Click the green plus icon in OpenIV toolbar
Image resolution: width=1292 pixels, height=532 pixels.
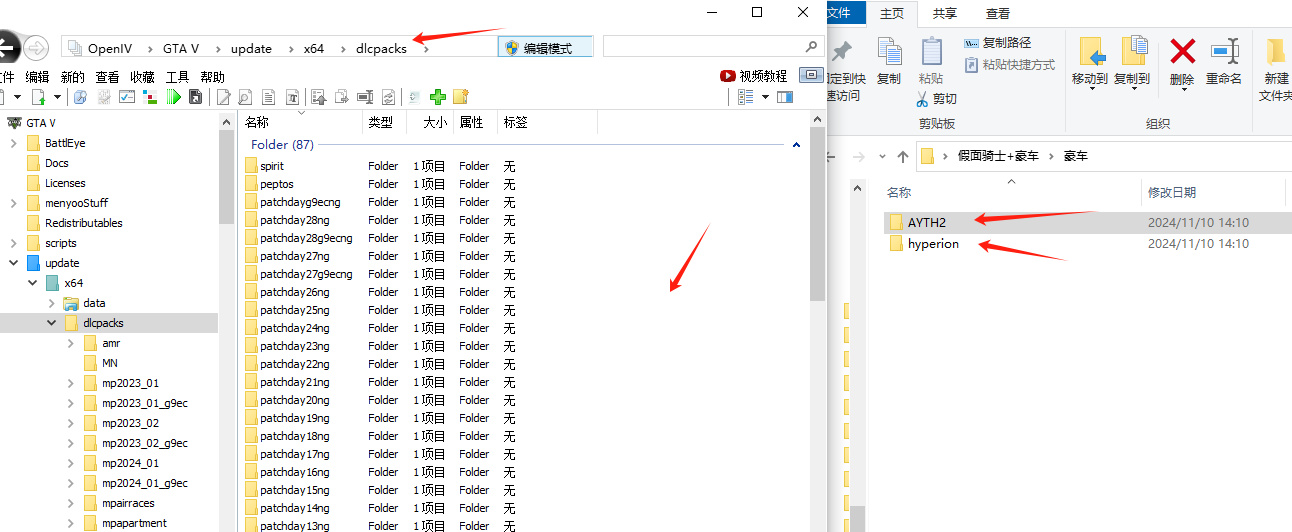point(437,97)
